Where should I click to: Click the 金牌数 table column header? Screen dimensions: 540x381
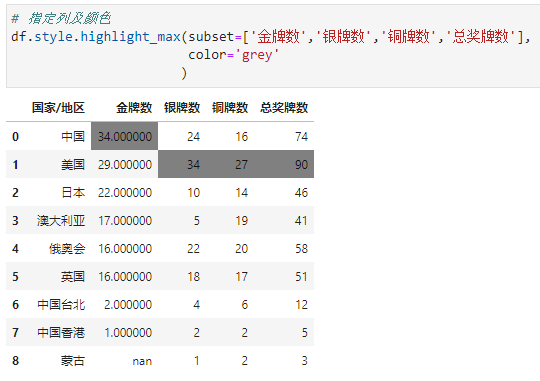tap(134, 108)
